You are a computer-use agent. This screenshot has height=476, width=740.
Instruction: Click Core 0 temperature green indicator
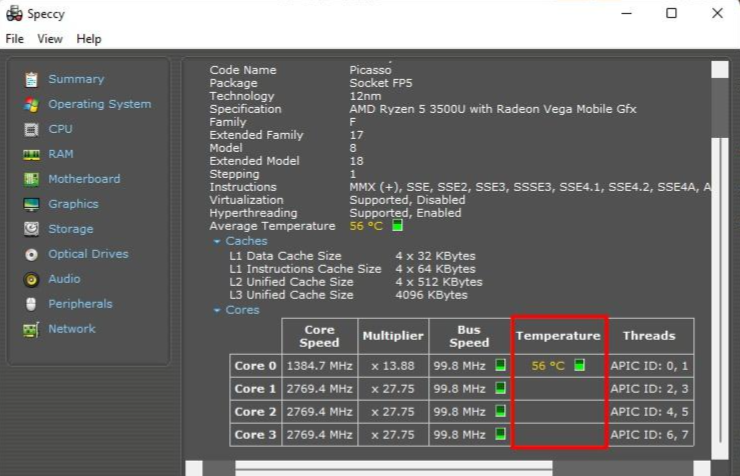coord(580,365)
